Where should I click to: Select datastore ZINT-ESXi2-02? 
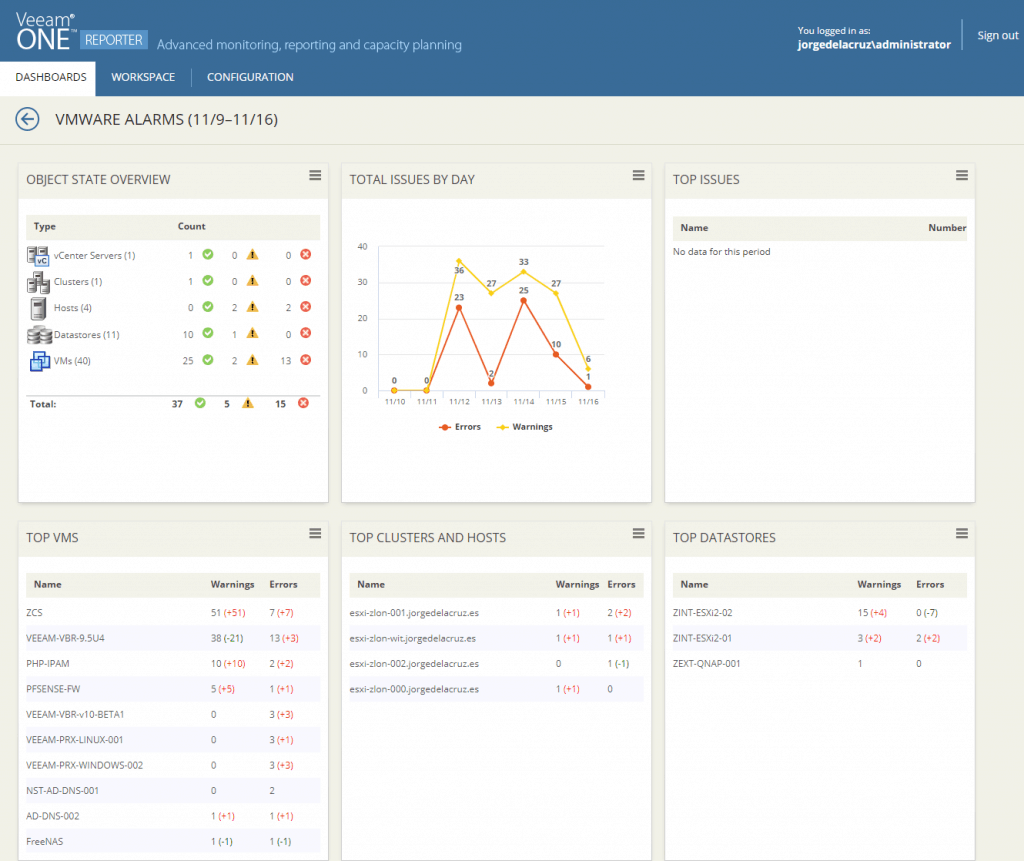point(820,613)
